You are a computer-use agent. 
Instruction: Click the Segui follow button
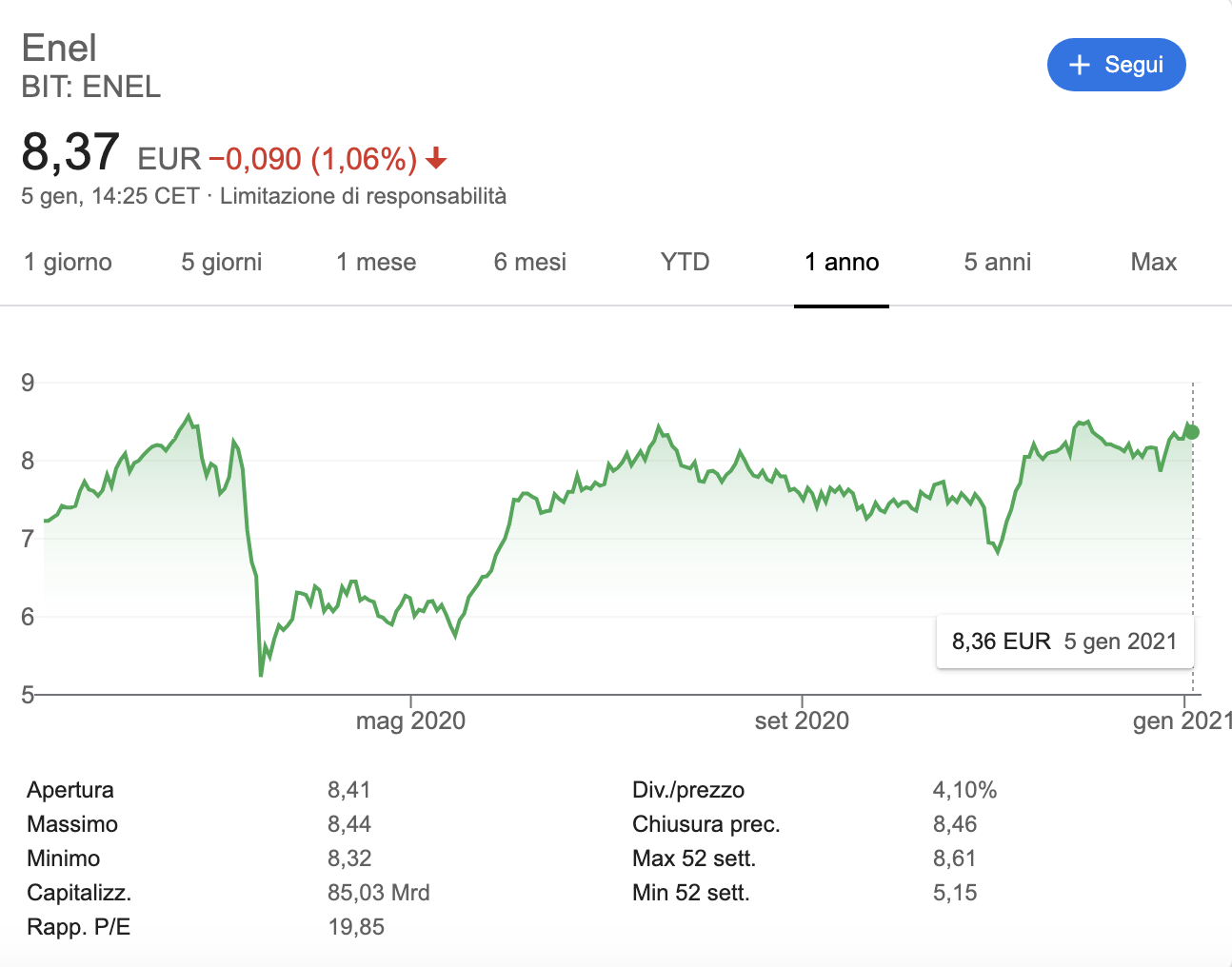tap(1116, 65)
